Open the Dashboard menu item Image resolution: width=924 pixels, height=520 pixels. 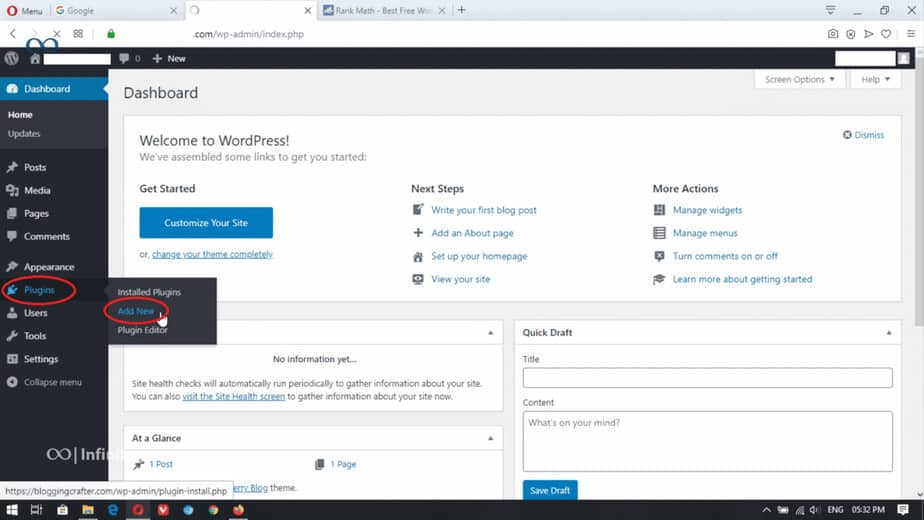click(54, 88)
